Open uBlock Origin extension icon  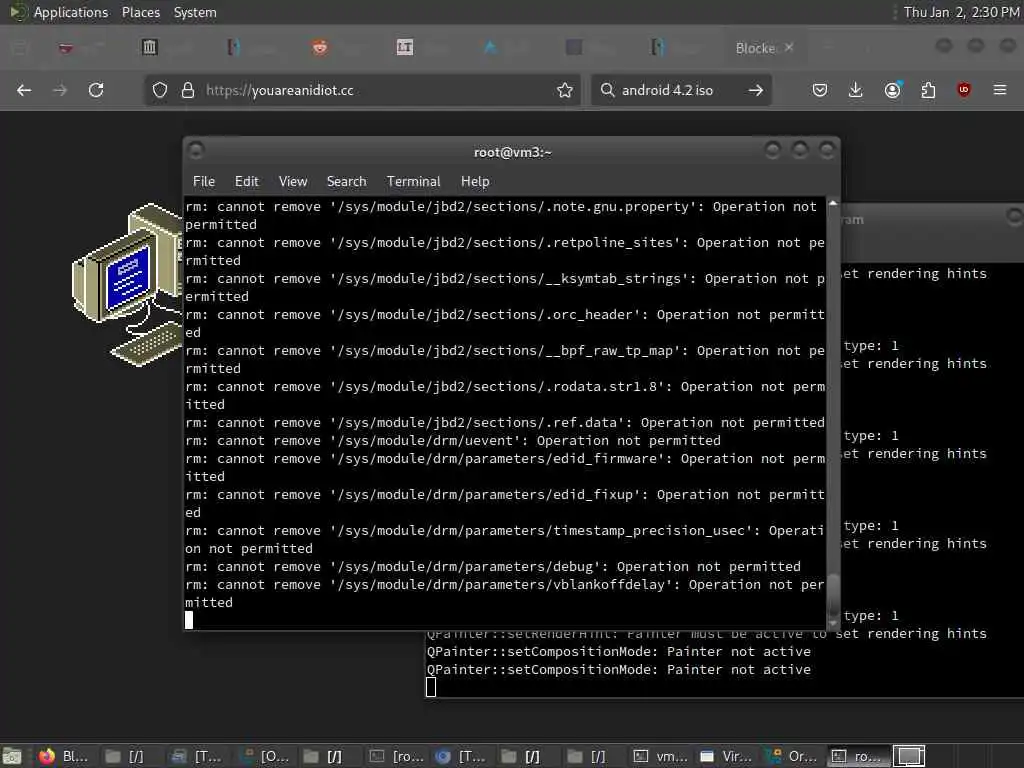(x=964, y=89)
